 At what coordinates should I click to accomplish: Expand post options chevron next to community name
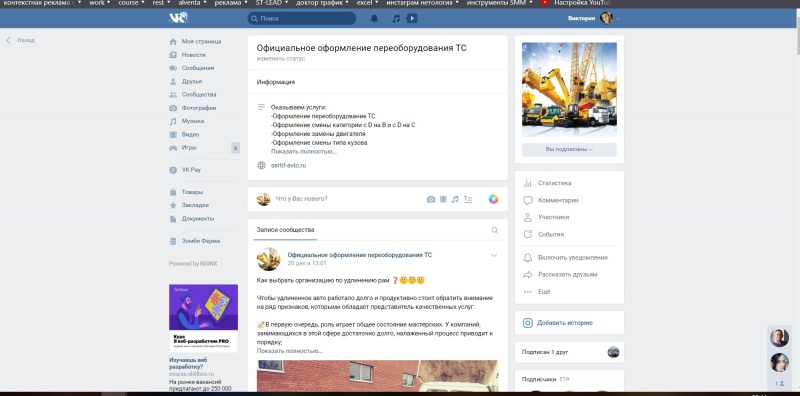pyautogui.click(x=493, y=255)
